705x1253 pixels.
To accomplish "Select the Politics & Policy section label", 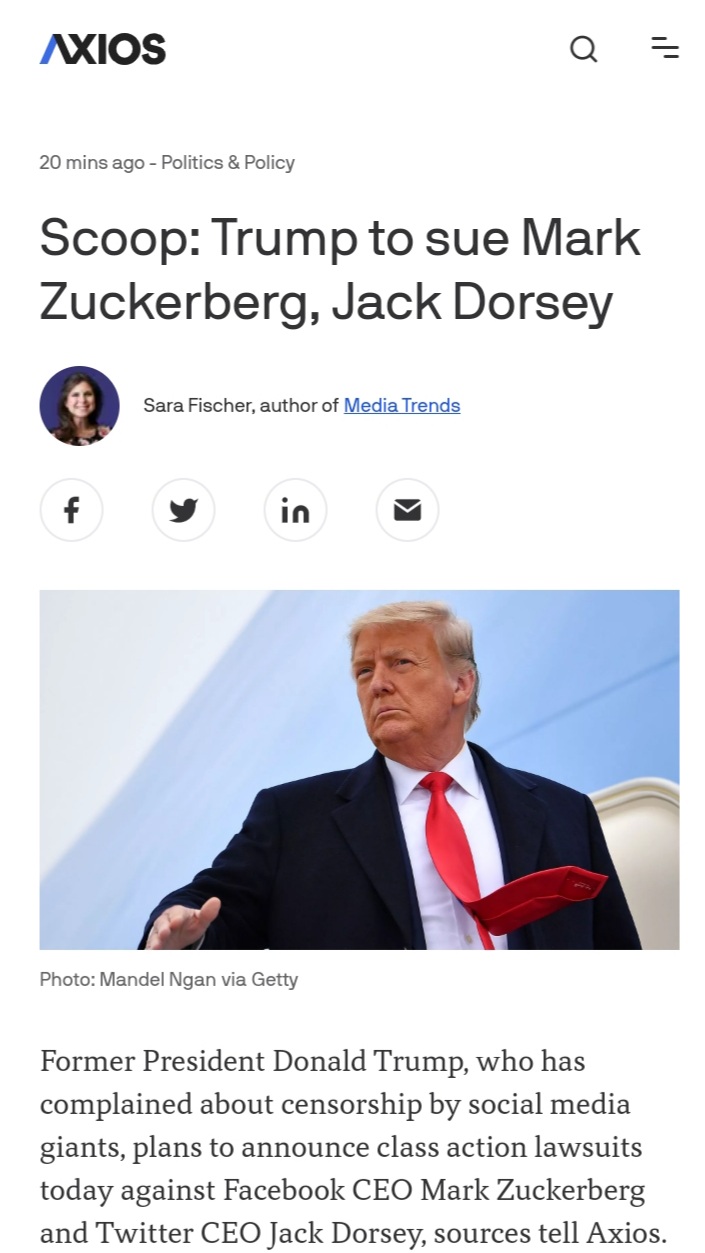I will tap(228, 162).
